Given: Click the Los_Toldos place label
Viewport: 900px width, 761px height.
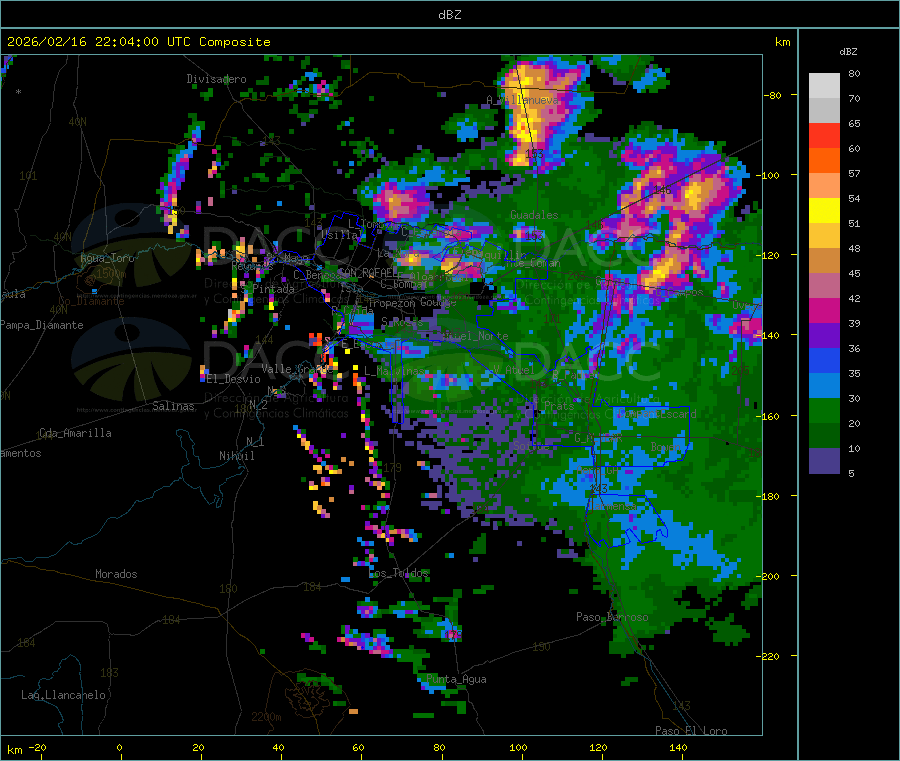Looking at the screenshot, I should 398,573.
